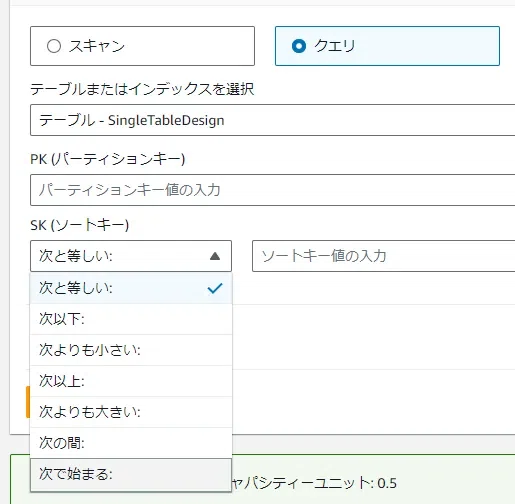Click the テーブルまたはインデックスを選択 label
Image resolution: width=515 pixels, height=504 pixels.
[142, 89]
